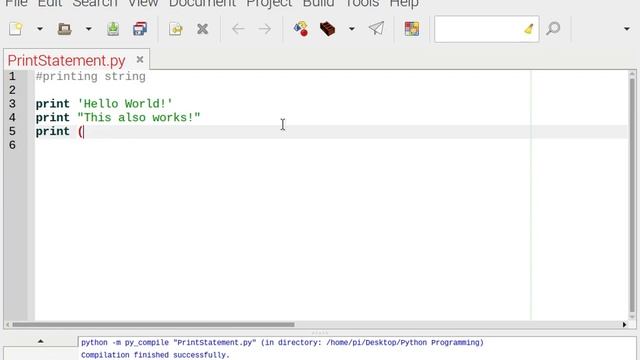
Task: Open the Document menu
Action: pyautogui.click(x=202, y=3)
